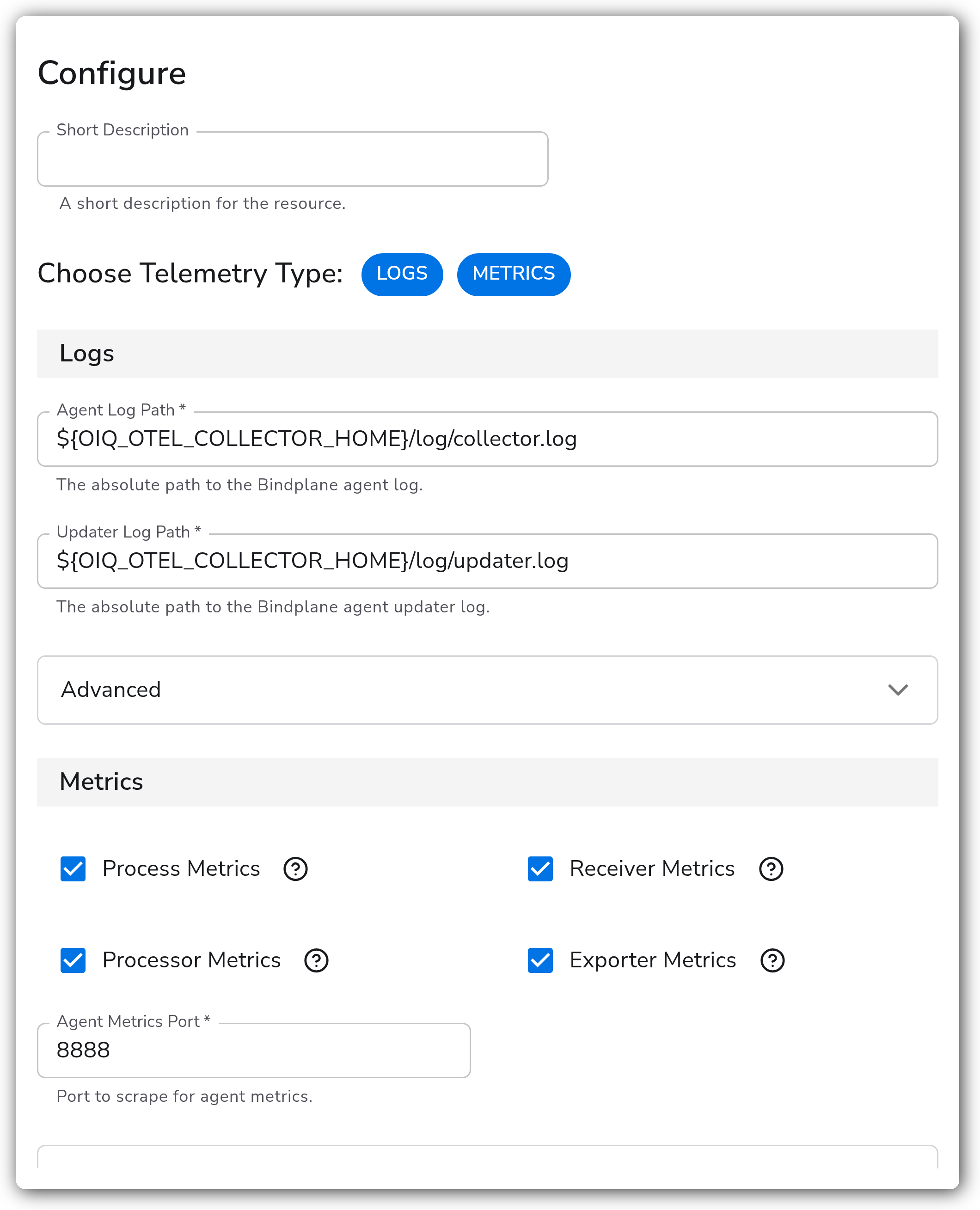Expand the Advanced section chevron
980x1210 pixels.
click(898, 690)
